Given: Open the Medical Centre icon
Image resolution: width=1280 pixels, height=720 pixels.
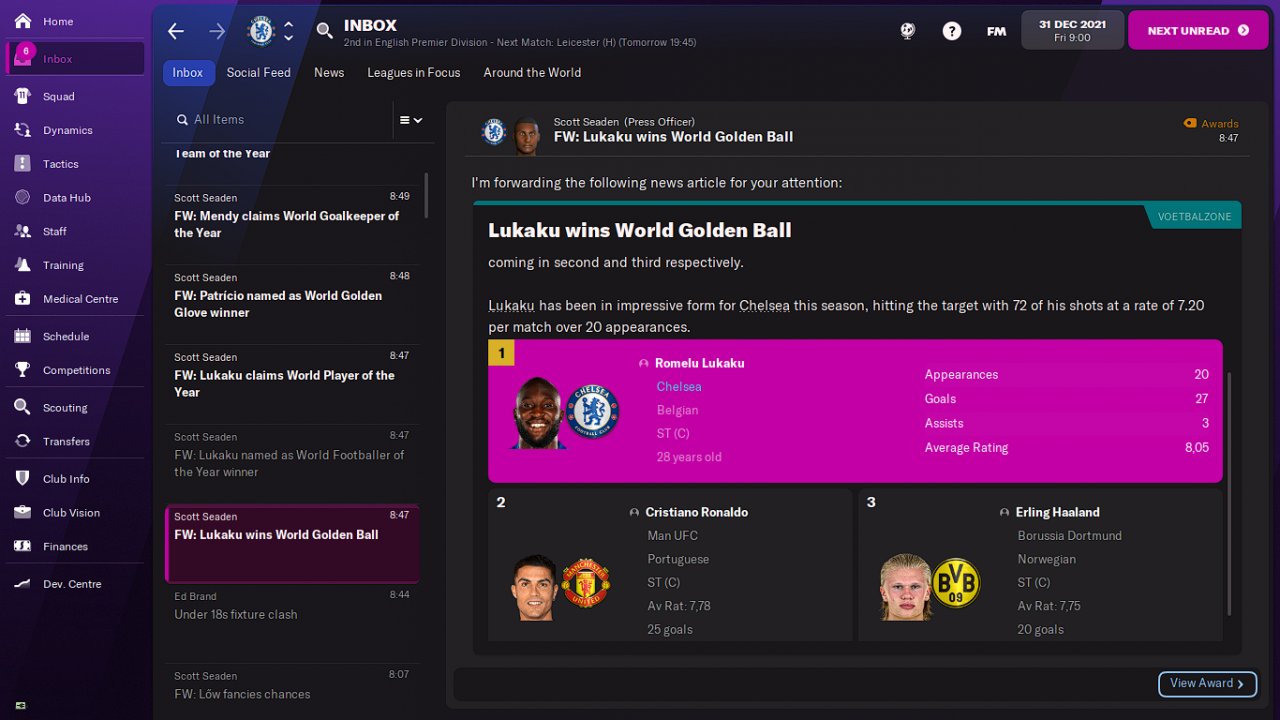Looking at the screenshot, I should [22, 299].
